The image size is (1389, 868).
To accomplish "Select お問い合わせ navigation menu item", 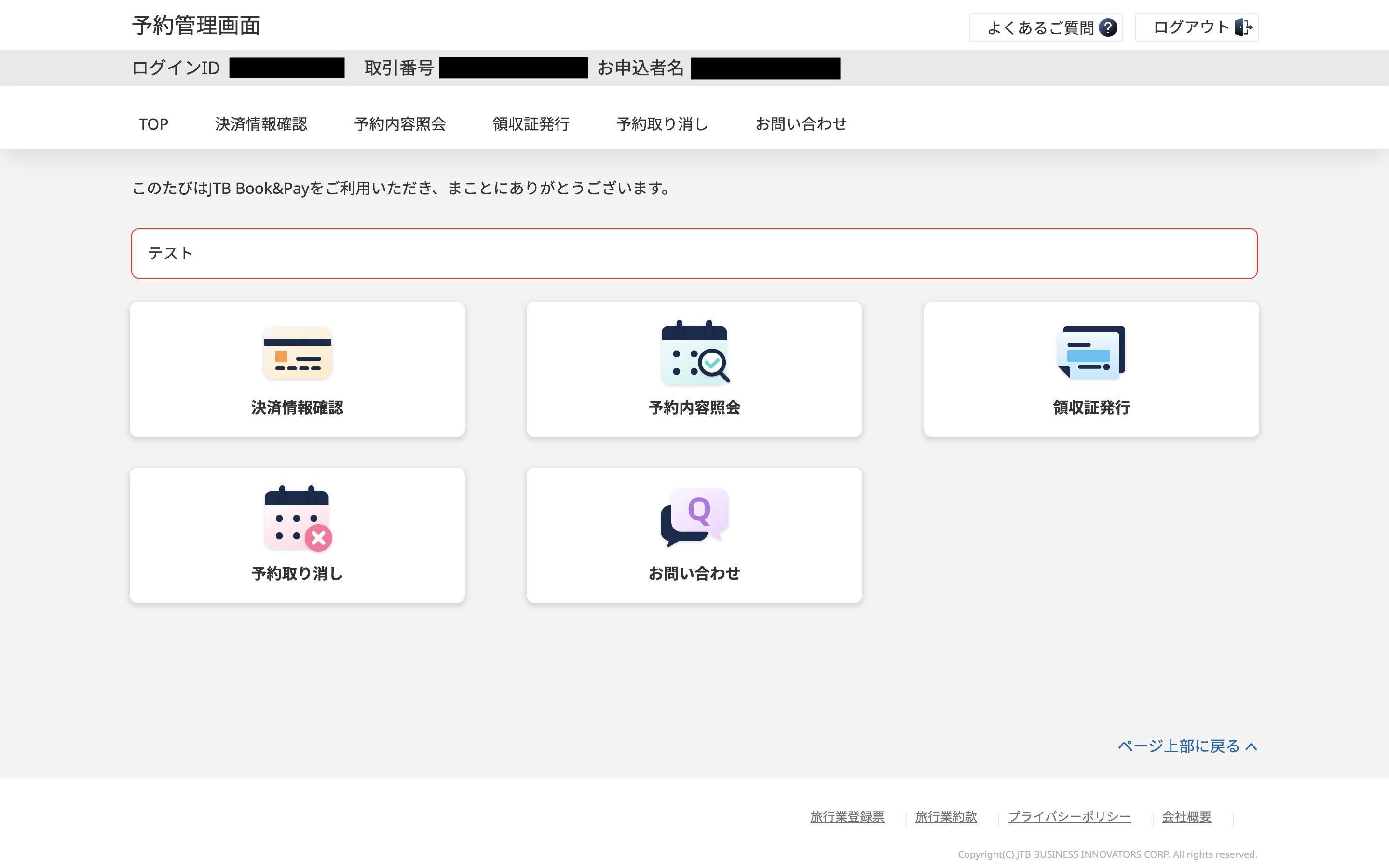I will click(x=801, y=124).
